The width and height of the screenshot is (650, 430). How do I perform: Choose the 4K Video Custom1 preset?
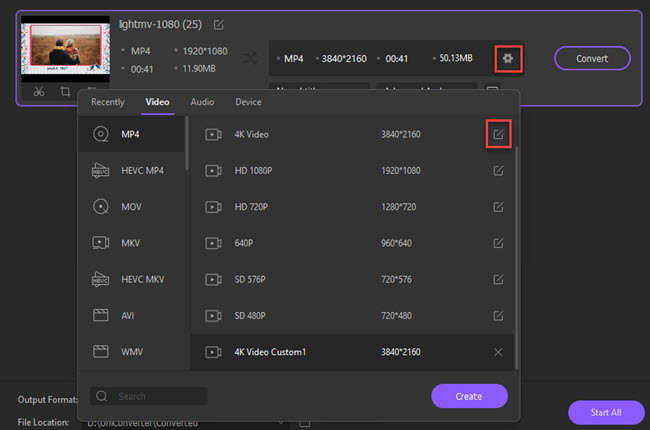point(352,352)
